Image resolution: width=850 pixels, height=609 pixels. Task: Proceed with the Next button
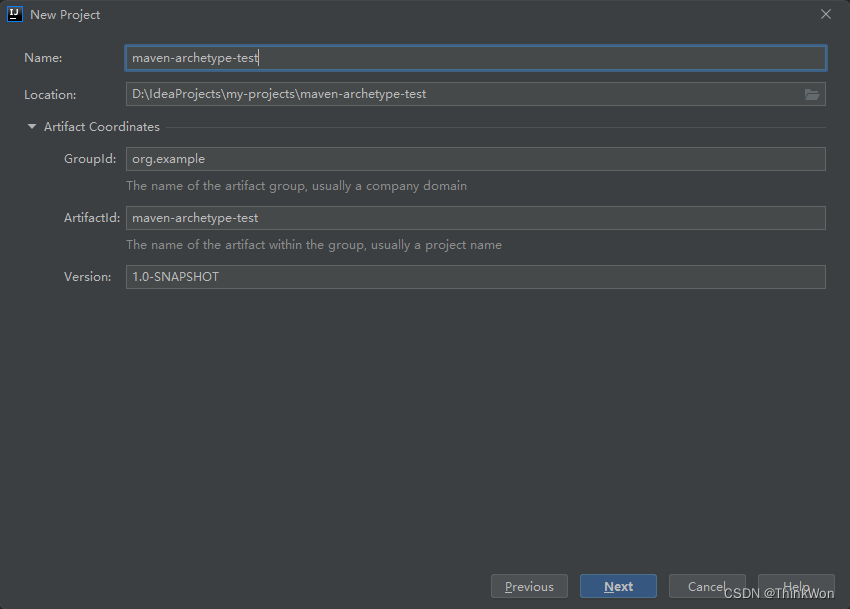618,586
